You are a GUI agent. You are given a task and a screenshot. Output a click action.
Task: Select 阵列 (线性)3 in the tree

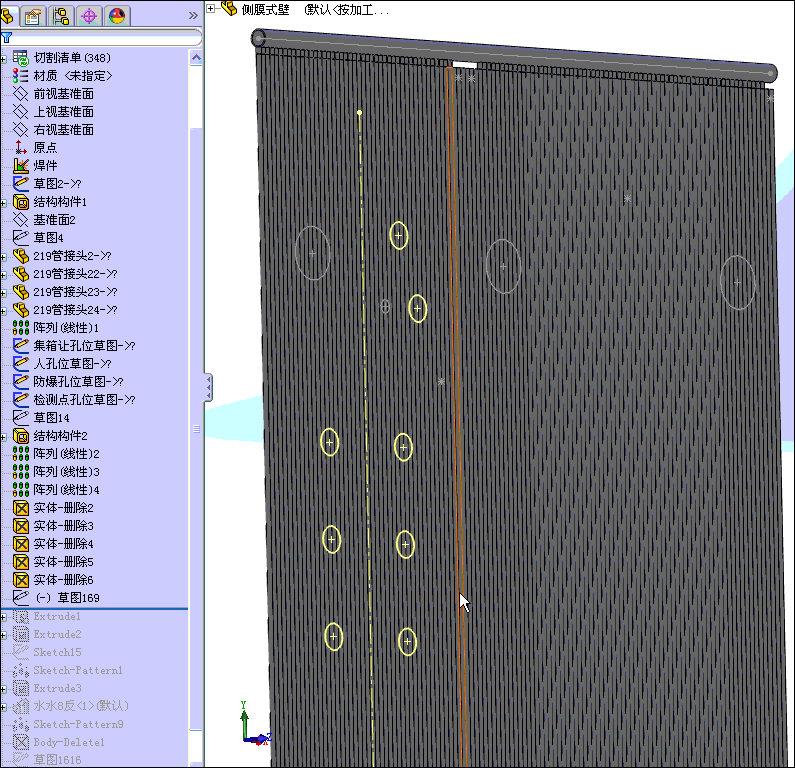point(66,472)
